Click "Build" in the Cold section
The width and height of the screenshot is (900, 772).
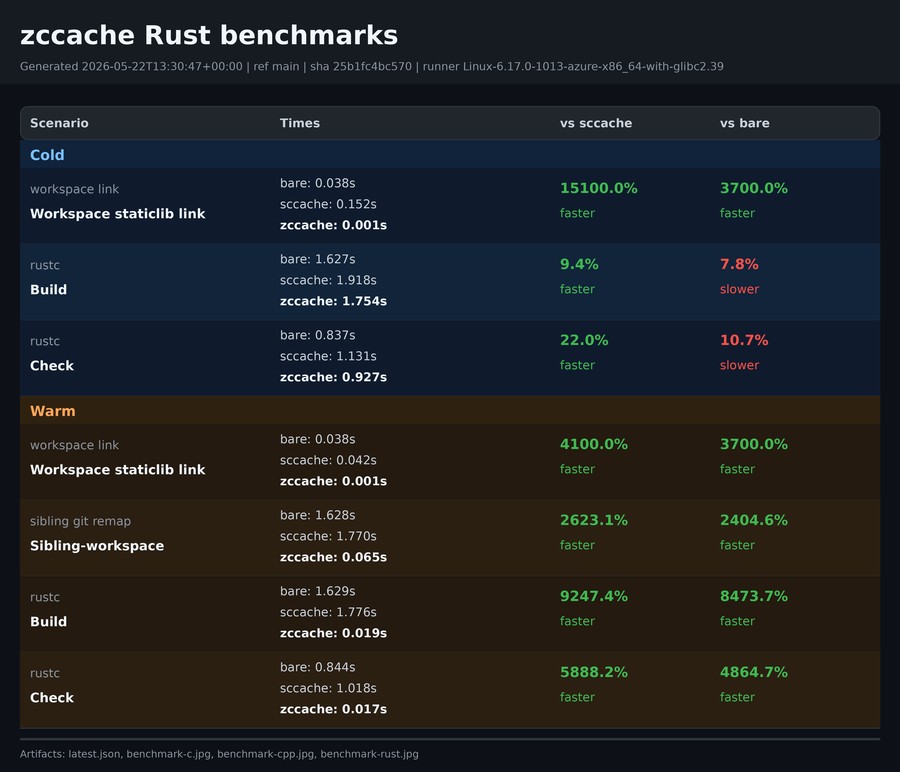[48, 290]
